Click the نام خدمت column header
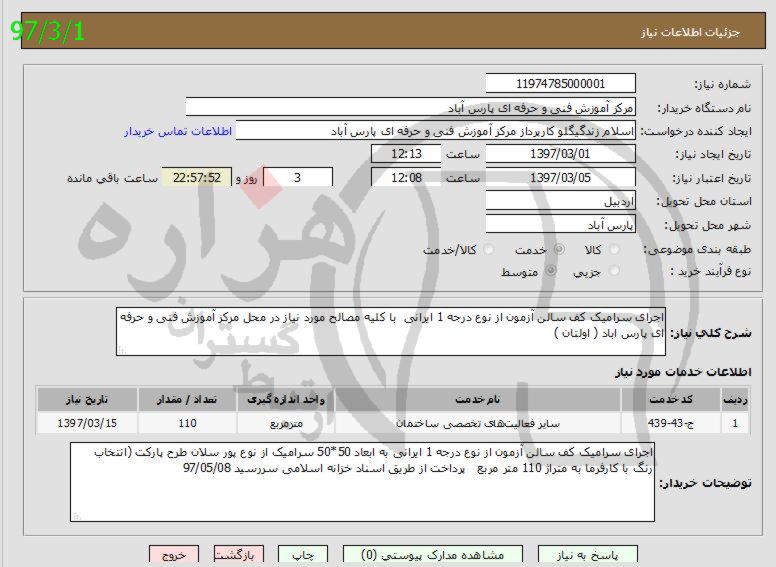 click(478, 400)
